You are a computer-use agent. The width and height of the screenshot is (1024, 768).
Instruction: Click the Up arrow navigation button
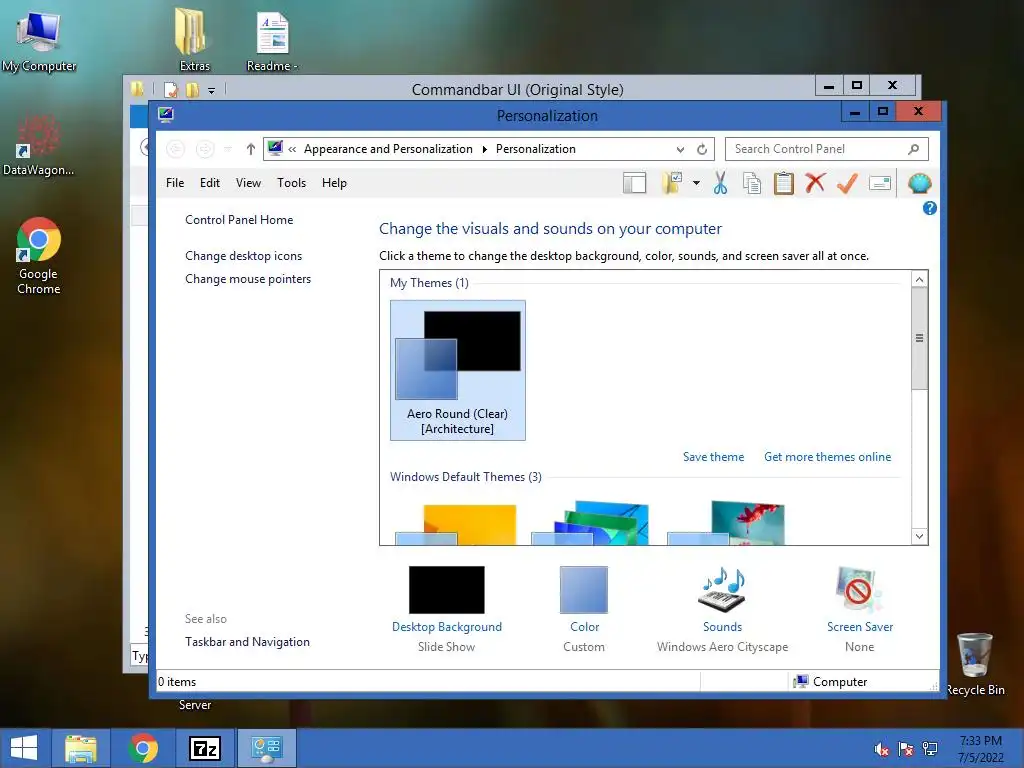click(251, 149)
